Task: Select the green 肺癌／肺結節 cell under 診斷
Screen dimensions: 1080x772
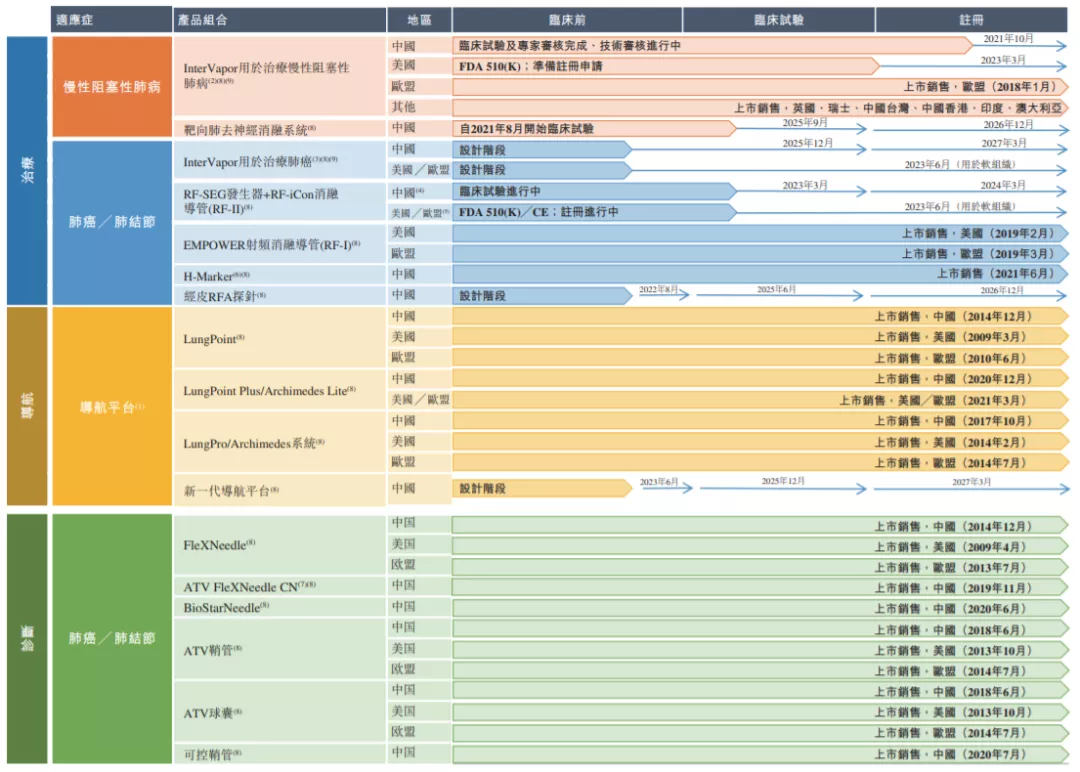Action: (x=112, y=638)
